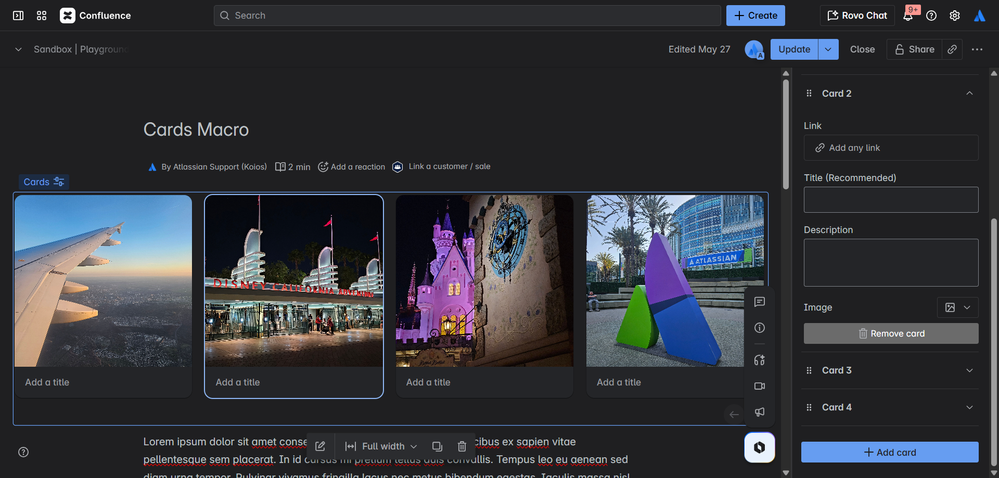999x478 pixels.
Task: Expand the Card 4 section
Action: pos(968,408)
